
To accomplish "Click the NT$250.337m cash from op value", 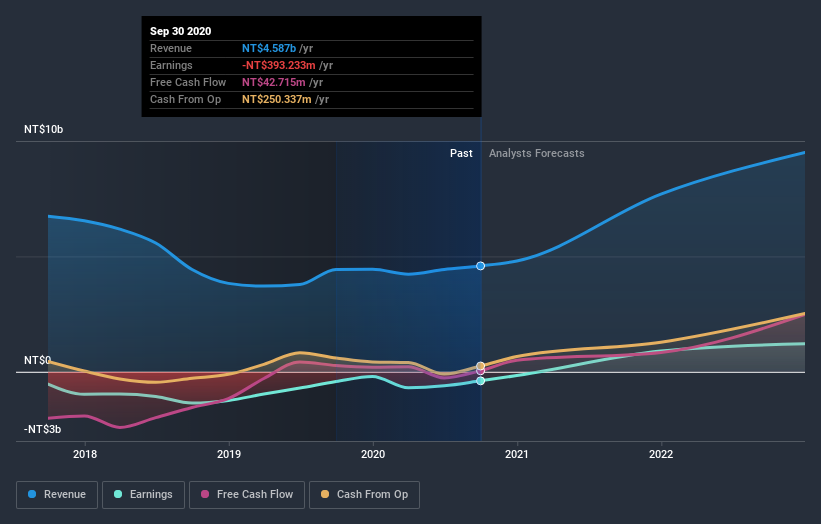I will (276, 99).
